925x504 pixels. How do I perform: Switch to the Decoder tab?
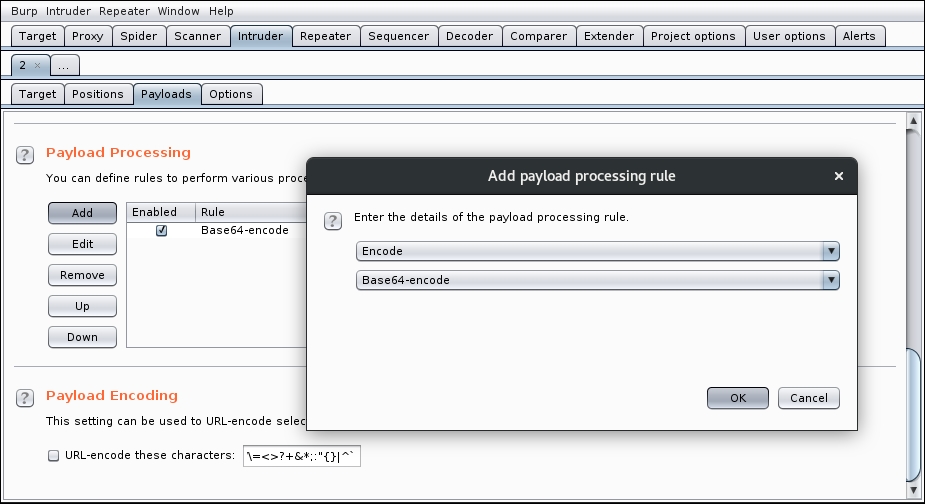click(470, 36)
